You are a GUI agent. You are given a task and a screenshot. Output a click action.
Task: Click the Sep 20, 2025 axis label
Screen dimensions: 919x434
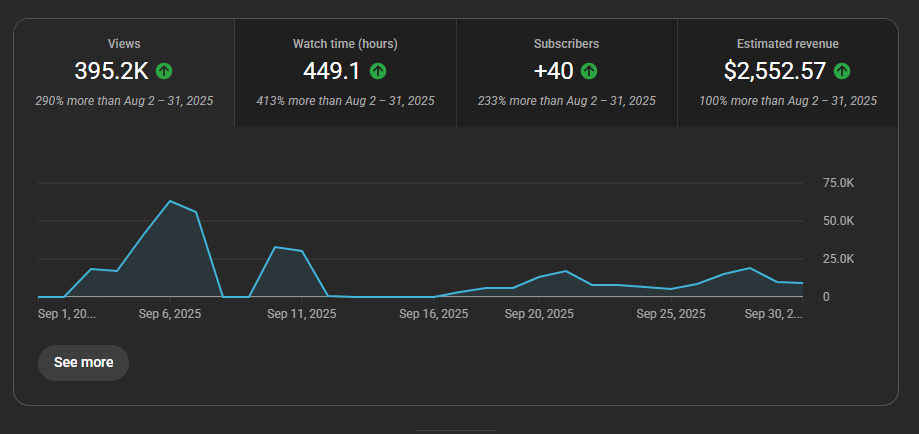(539, 314)
